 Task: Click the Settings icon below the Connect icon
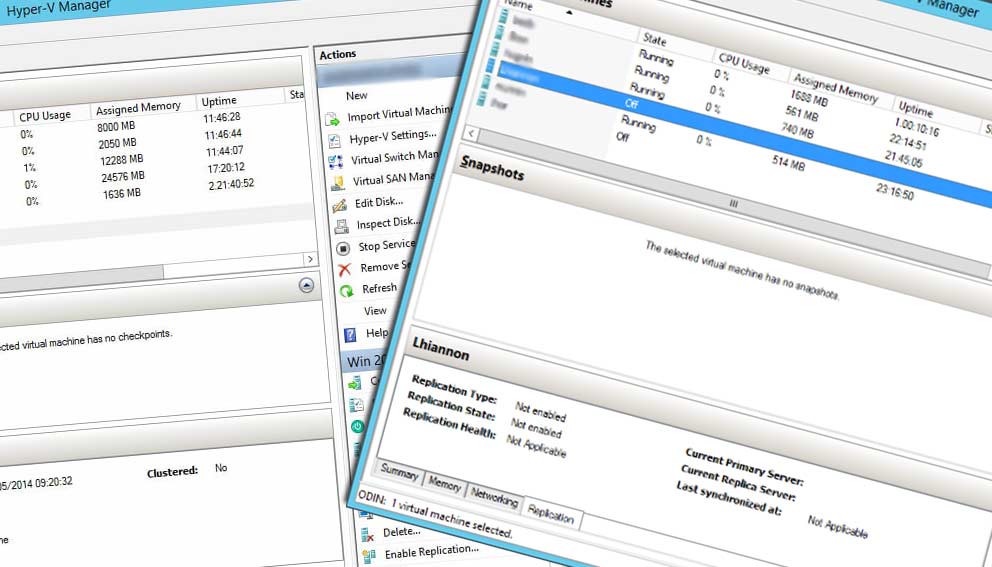point(356,404)
